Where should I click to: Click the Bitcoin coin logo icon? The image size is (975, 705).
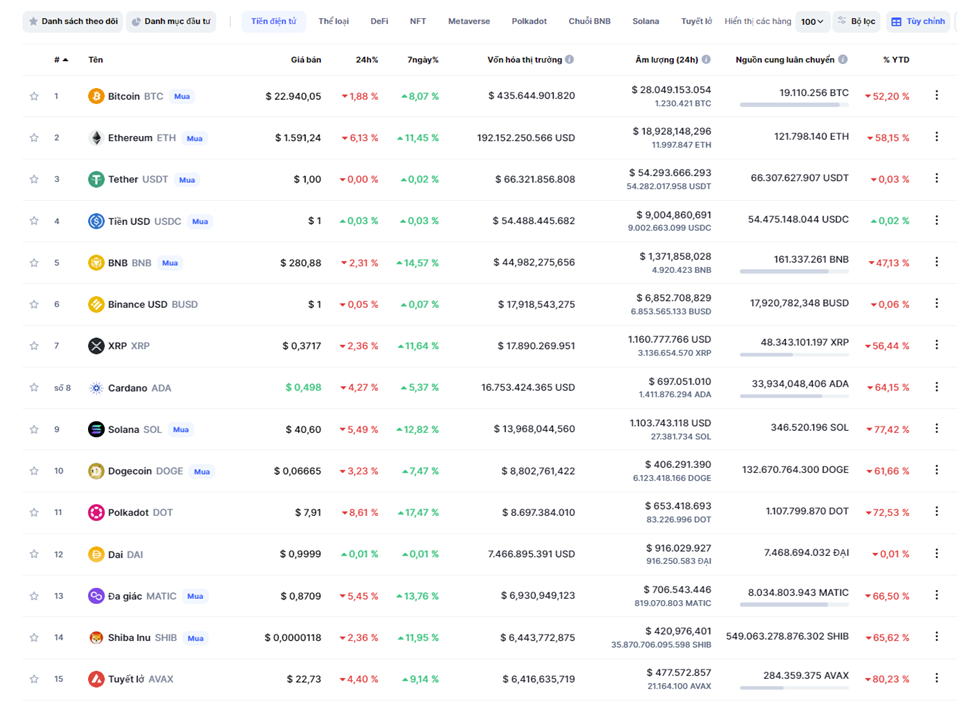96,96
